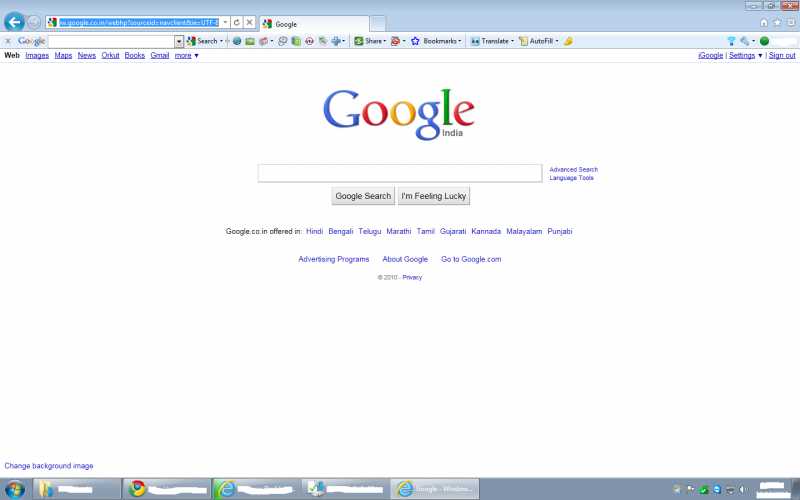The width and height of the screenshot is (800, 500).
Task: Open the News link in Google navigation
Action: (x=87, y=55)
